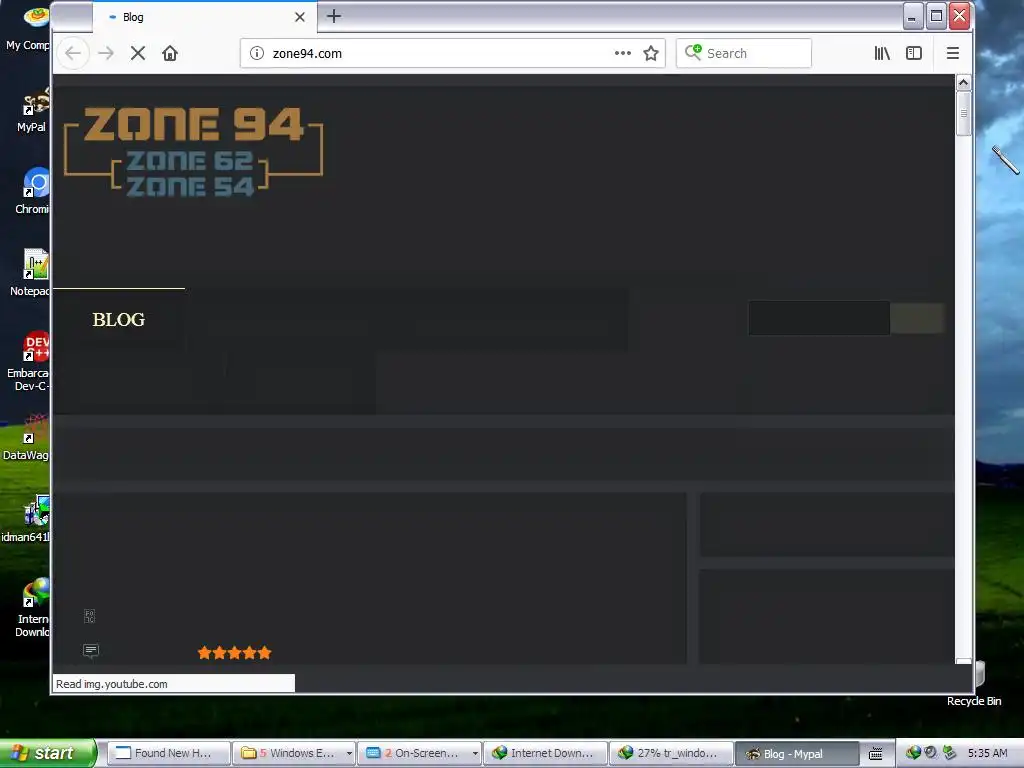
Task: Show site information icon in address bar
Action: (257, 54)
